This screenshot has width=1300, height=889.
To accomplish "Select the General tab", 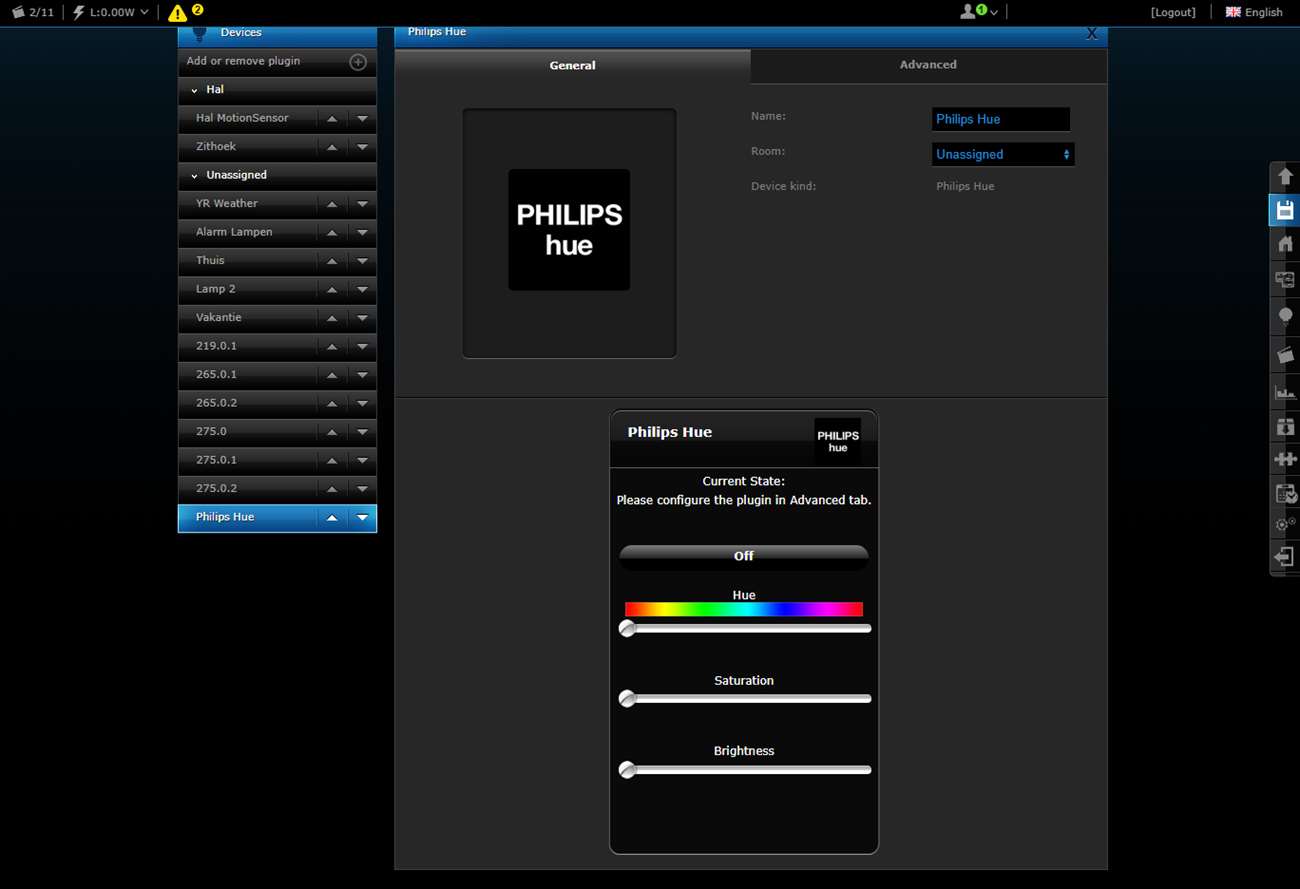I will 572,66.
